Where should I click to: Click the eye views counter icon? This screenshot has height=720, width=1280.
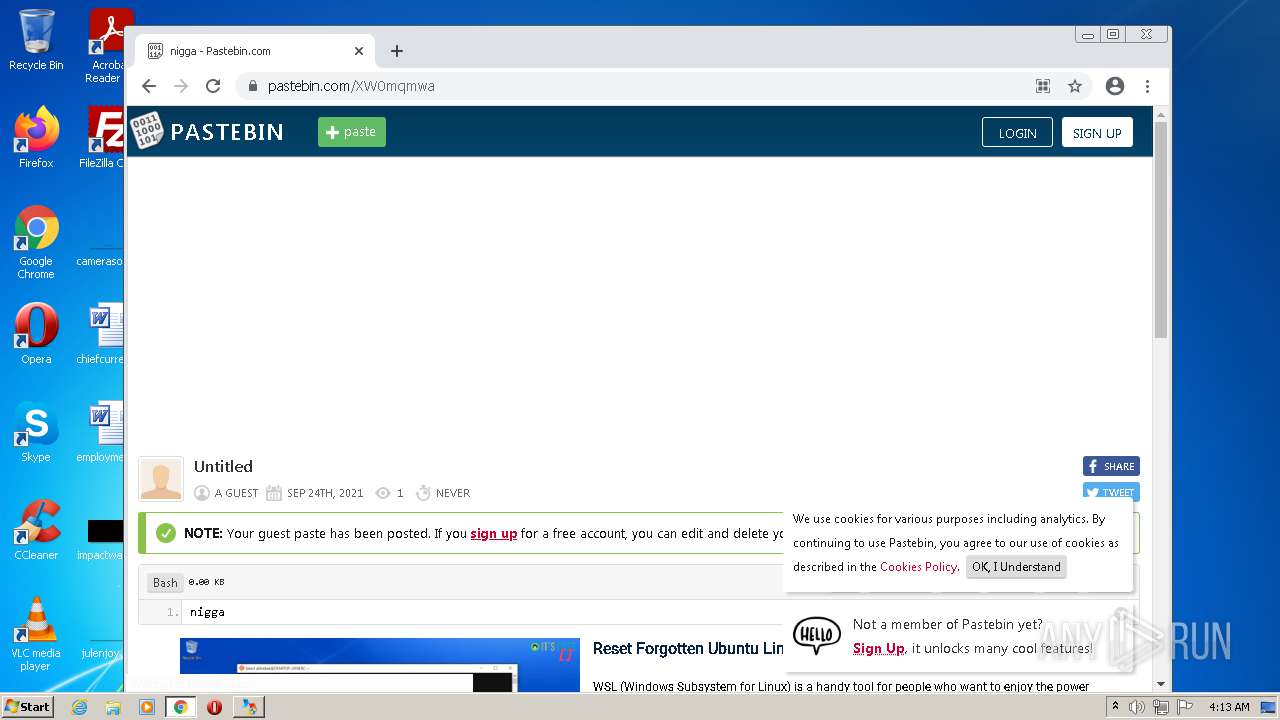point(383,493)
